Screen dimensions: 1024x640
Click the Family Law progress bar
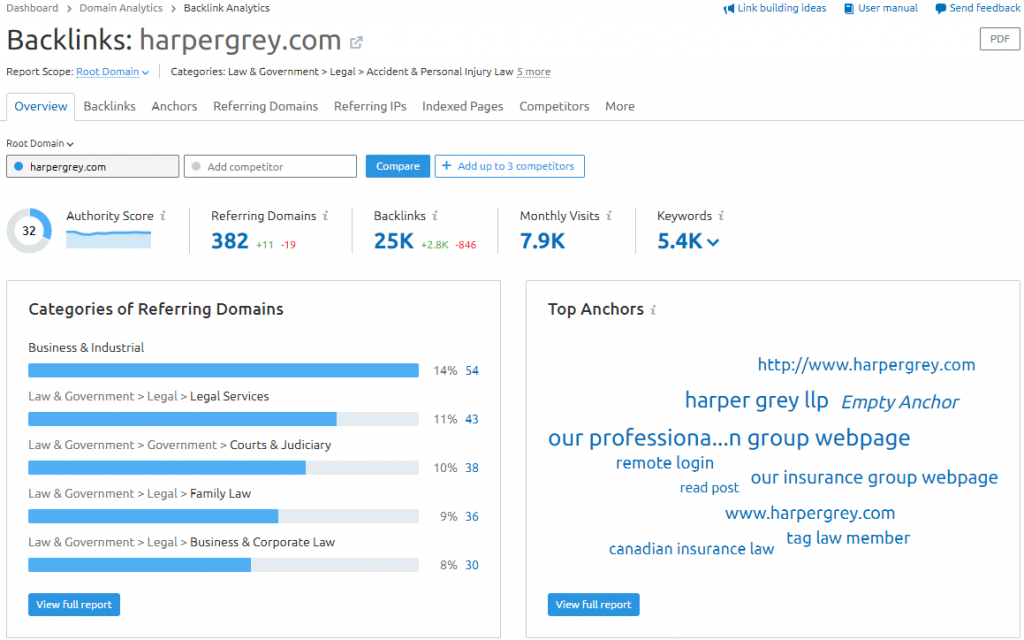[x=223, y=517]
